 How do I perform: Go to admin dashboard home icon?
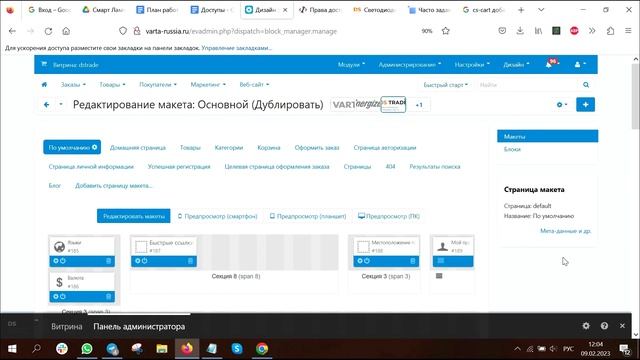tap(44, 84)
